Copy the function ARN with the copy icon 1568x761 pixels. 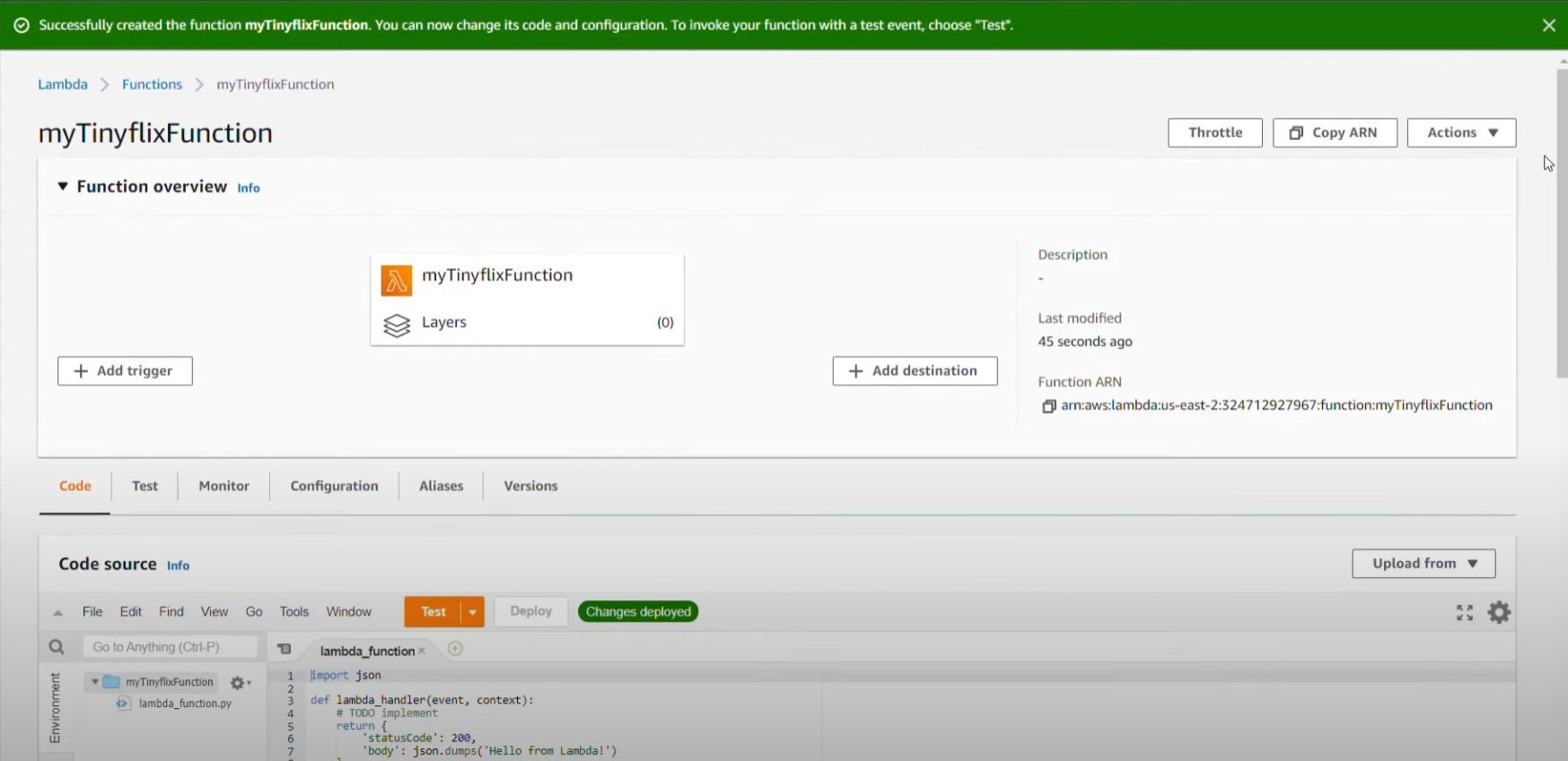tap(1047, 407)
